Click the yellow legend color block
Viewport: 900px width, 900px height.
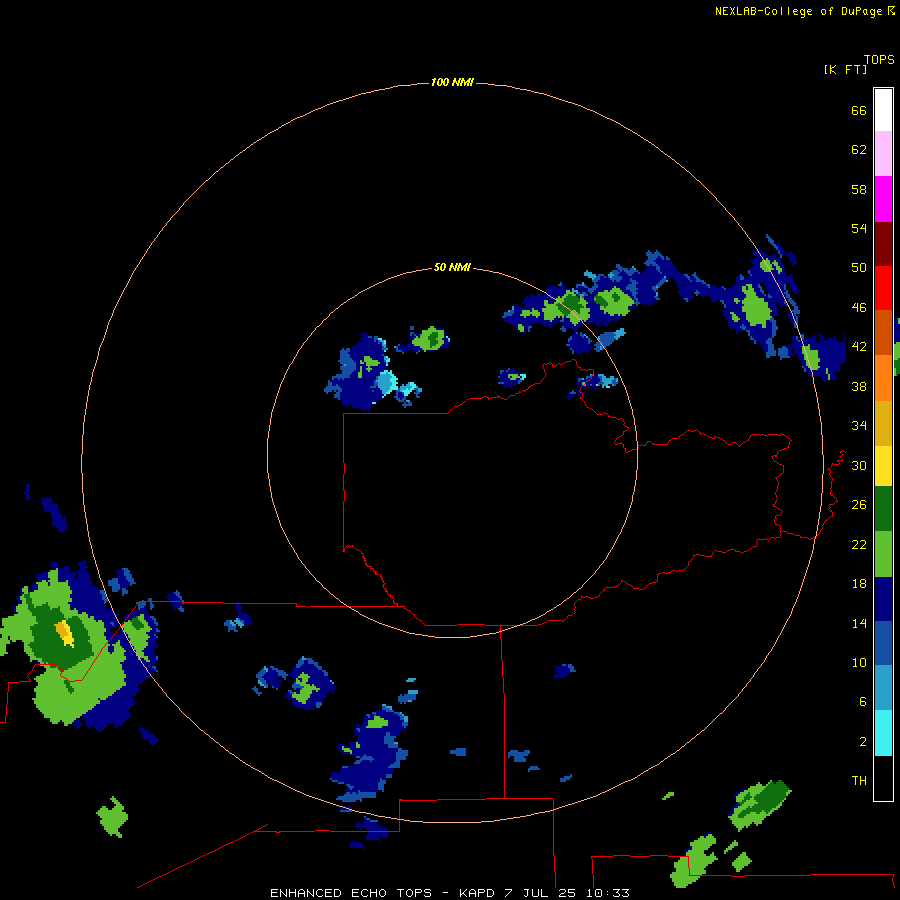(883, 466)
